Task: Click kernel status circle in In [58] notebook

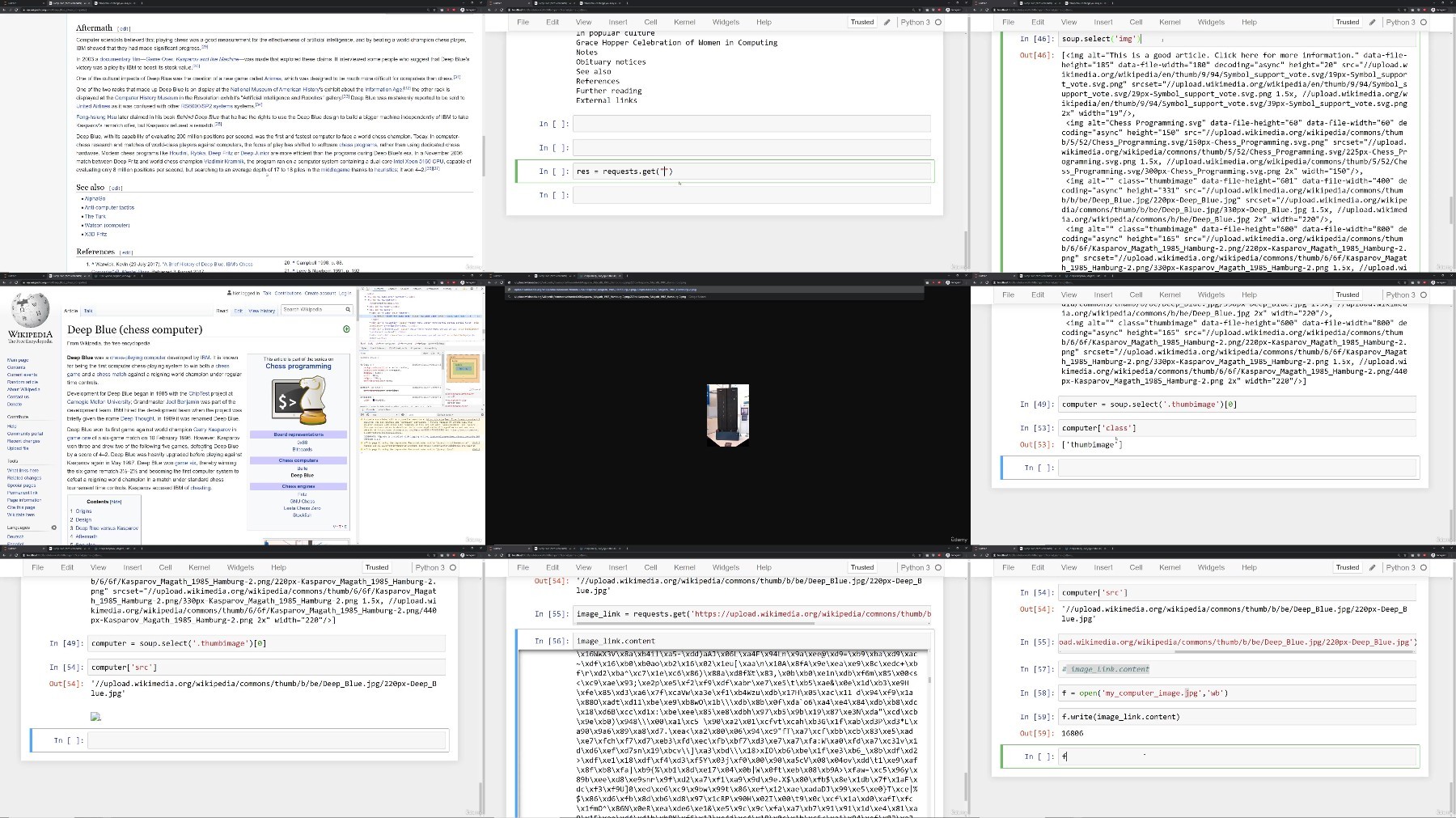Action: 1424,568
